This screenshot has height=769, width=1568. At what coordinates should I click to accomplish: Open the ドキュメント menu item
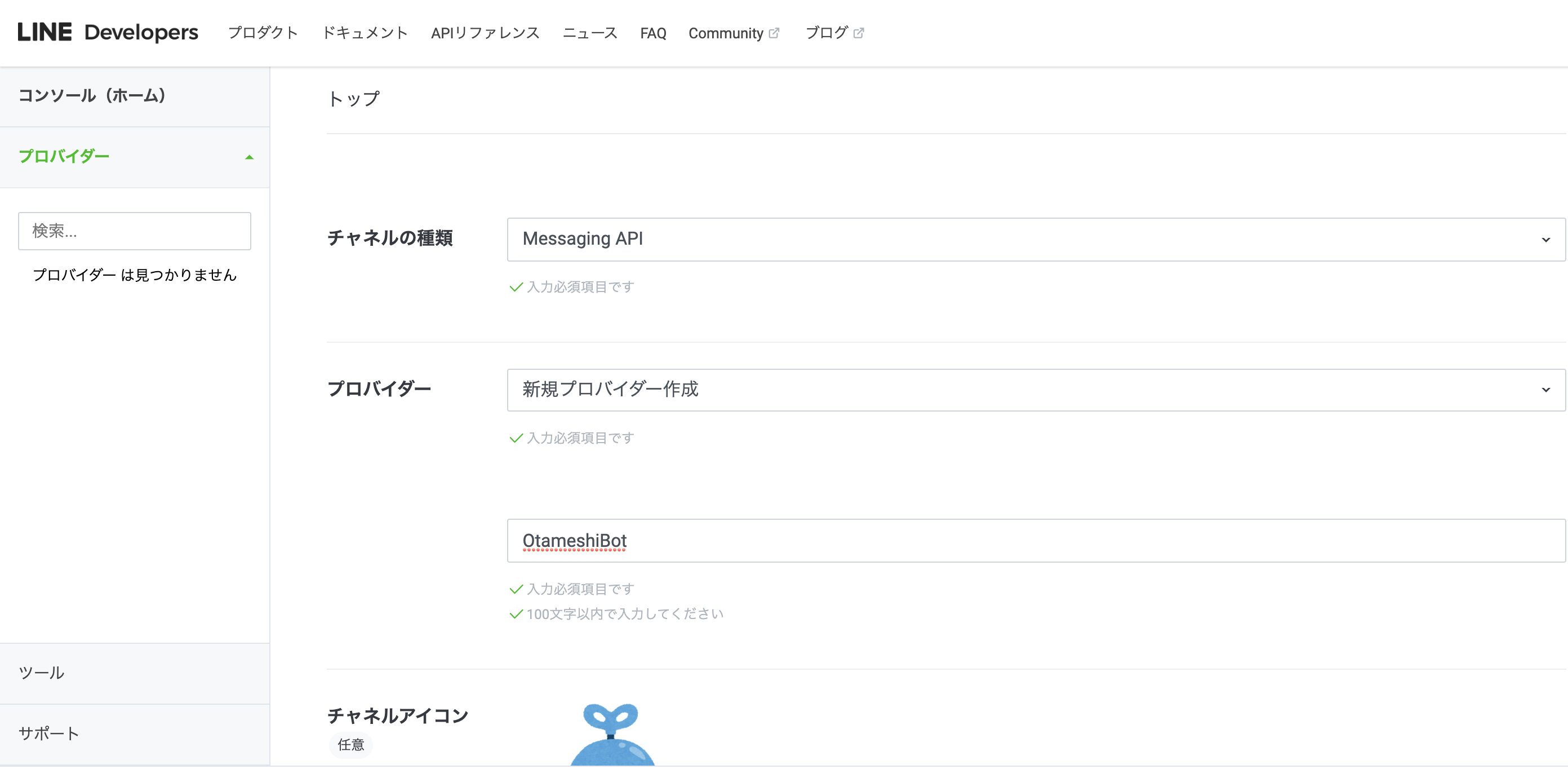(365, 33)
